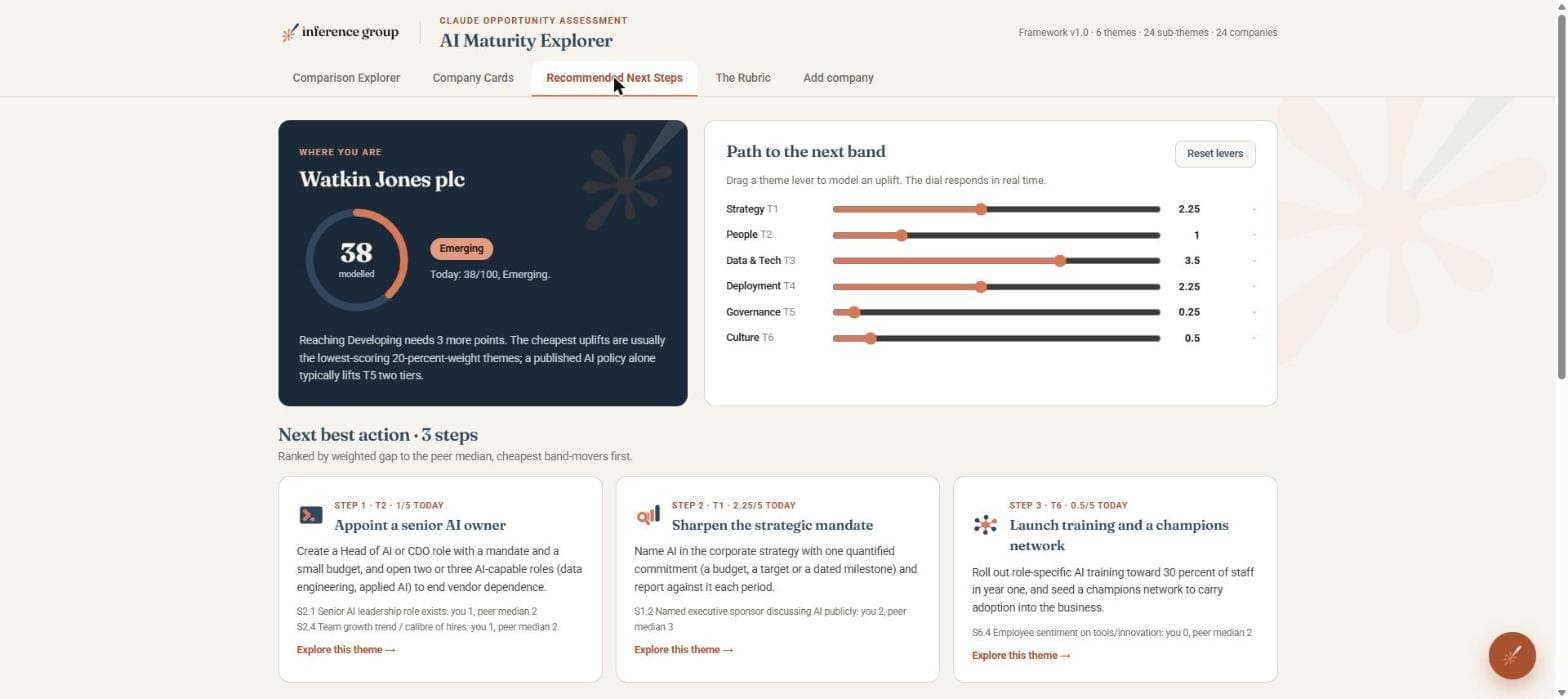This screenshot has width=1568, height=699.
Task: Open the Comparison Explorer tab
Action: [x=346, y=78]
